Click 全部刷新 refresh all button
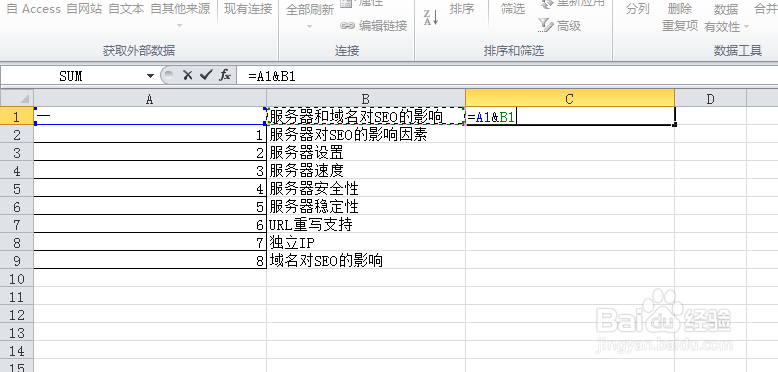Screen dimensions: 778x372 point(310,10)
